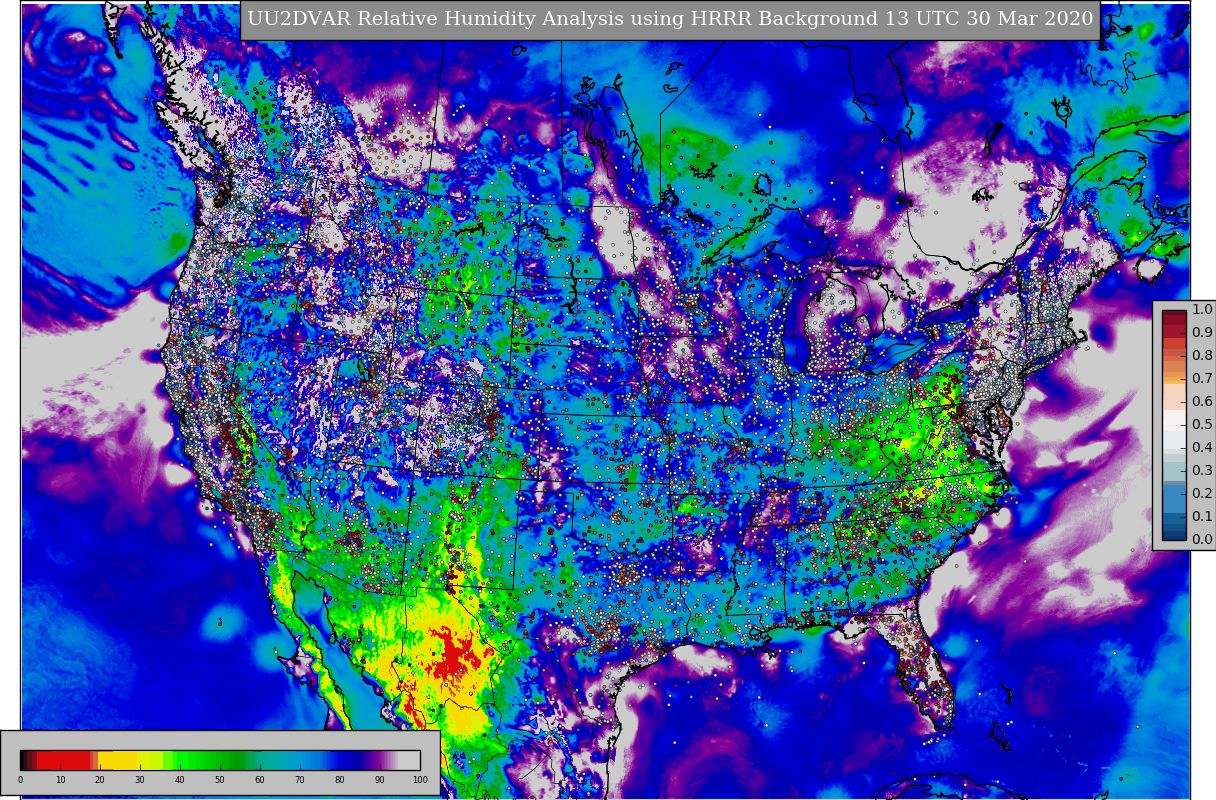
Task: Click the 0.0 label on vertical colorbar
Action: [1202, 540]
